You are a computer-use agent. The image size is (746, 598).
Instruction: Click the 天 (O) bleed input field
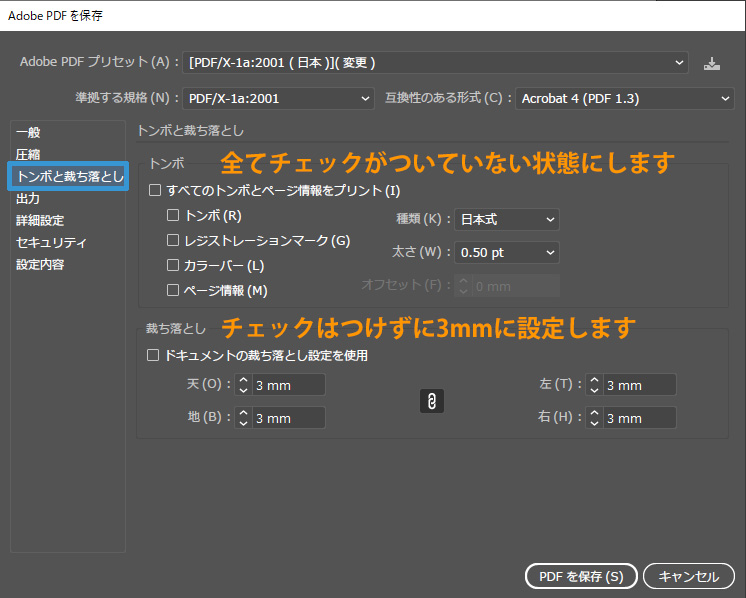click(x=288, y=385)
